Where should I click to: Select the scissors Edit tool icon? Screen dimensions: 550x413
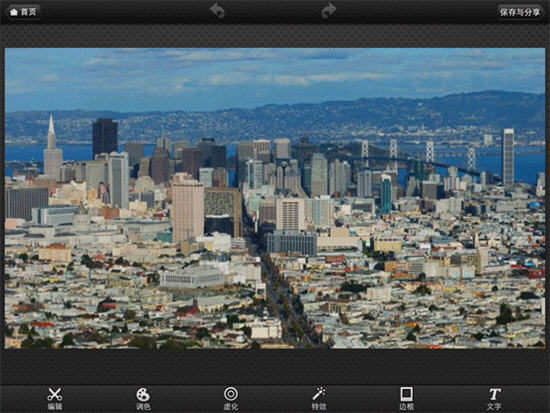click(55, 394)
